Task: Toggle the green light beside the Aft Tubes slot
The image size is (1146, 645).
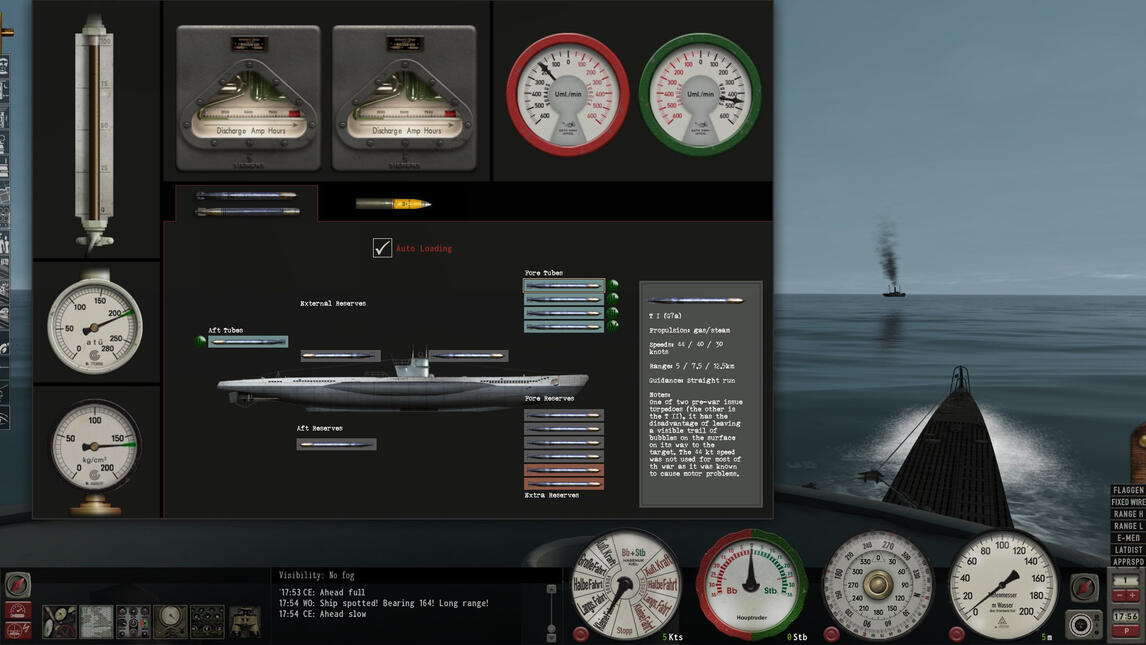Action: click(198, 341)
